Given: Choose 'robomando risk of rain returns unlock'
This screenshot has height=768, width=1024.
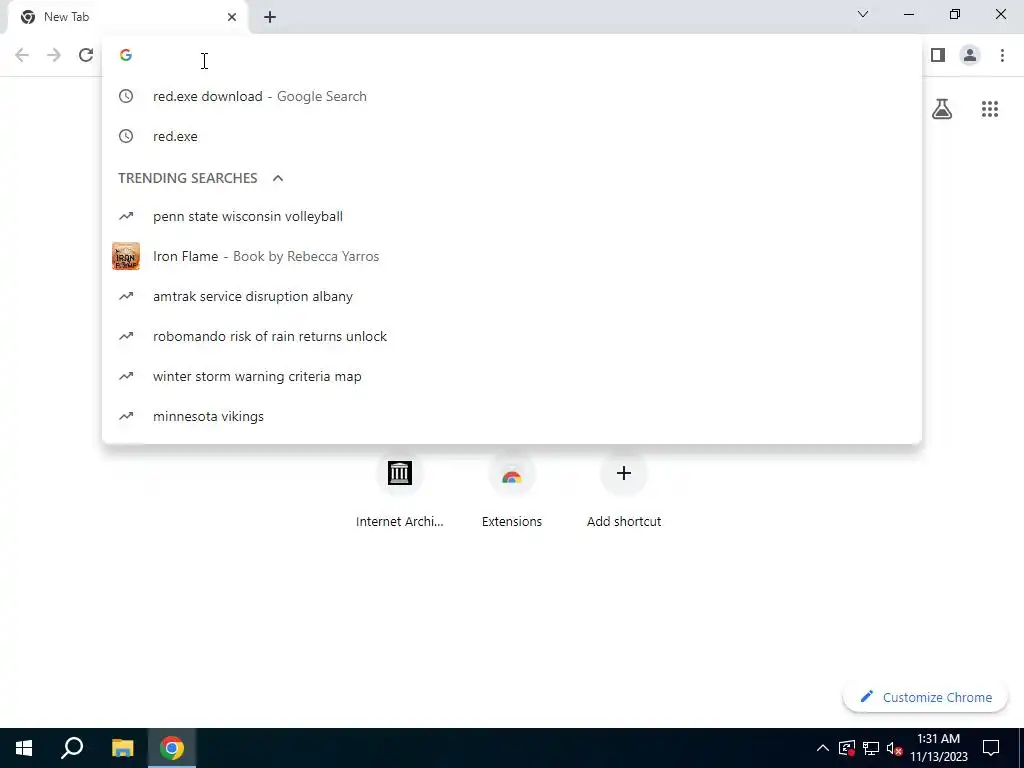Looking at the screenshot, I should (x=512, y=336).
